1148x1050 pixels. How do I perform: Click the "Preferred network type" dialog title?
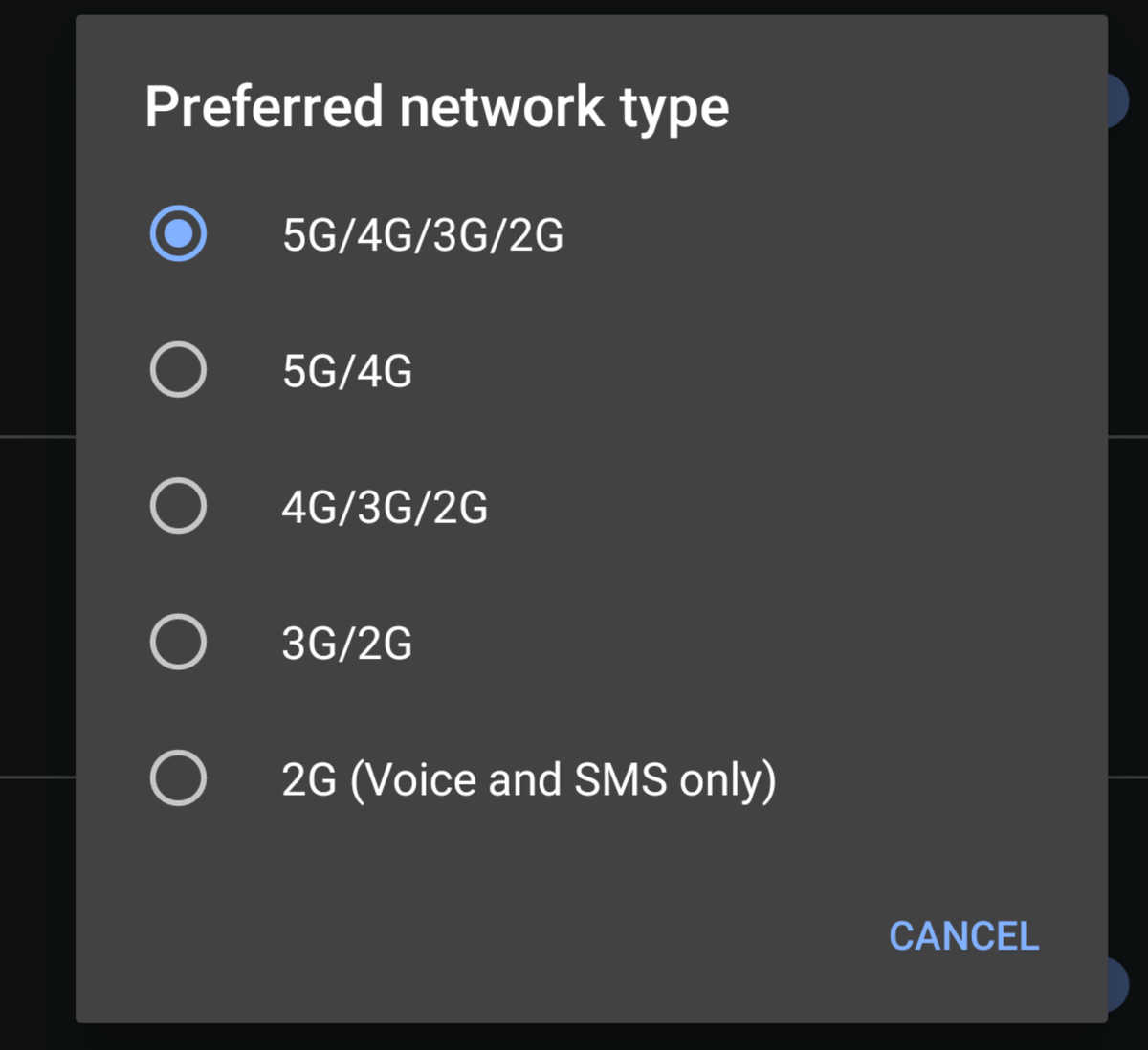point(436,106)
